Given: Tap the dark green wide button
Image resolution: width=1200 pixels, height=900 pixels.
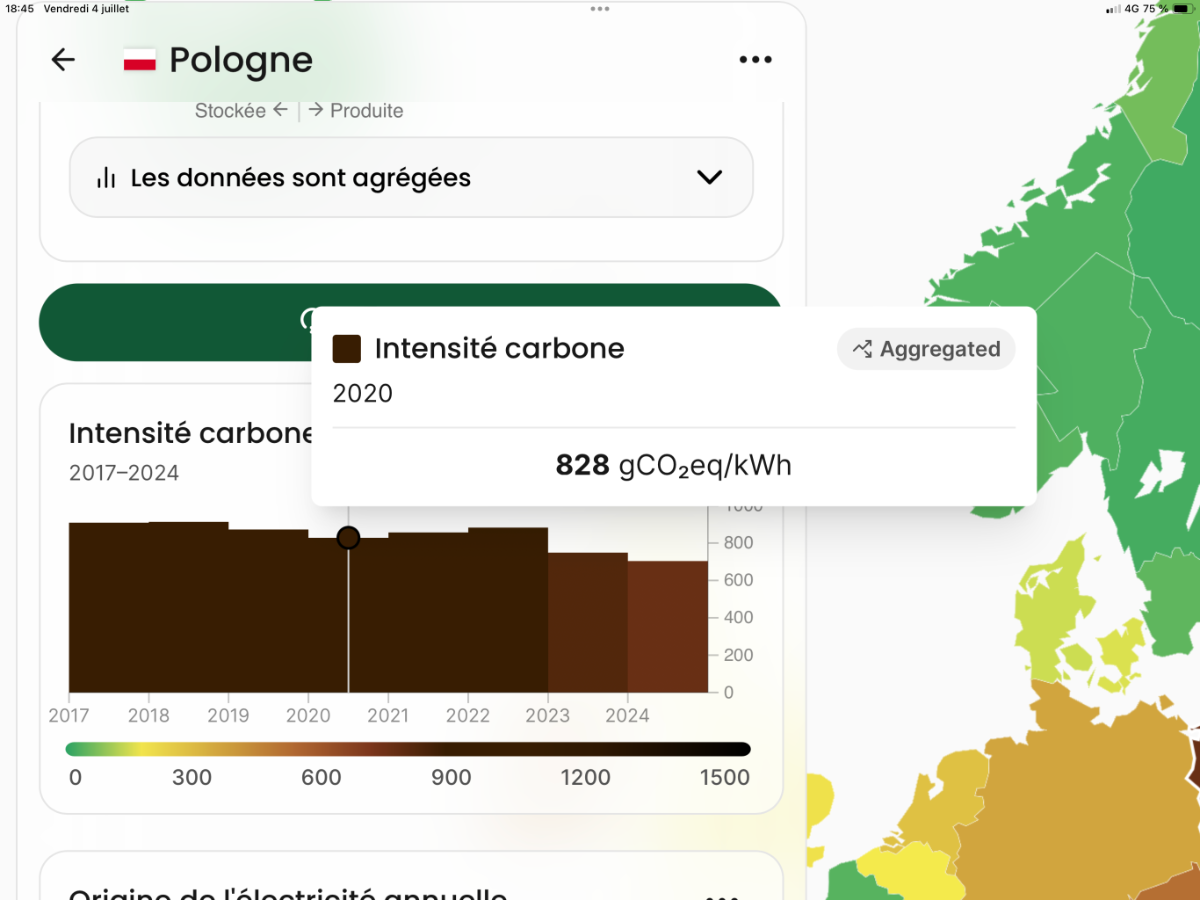Looking at the screenshot, I should point(410,322).
